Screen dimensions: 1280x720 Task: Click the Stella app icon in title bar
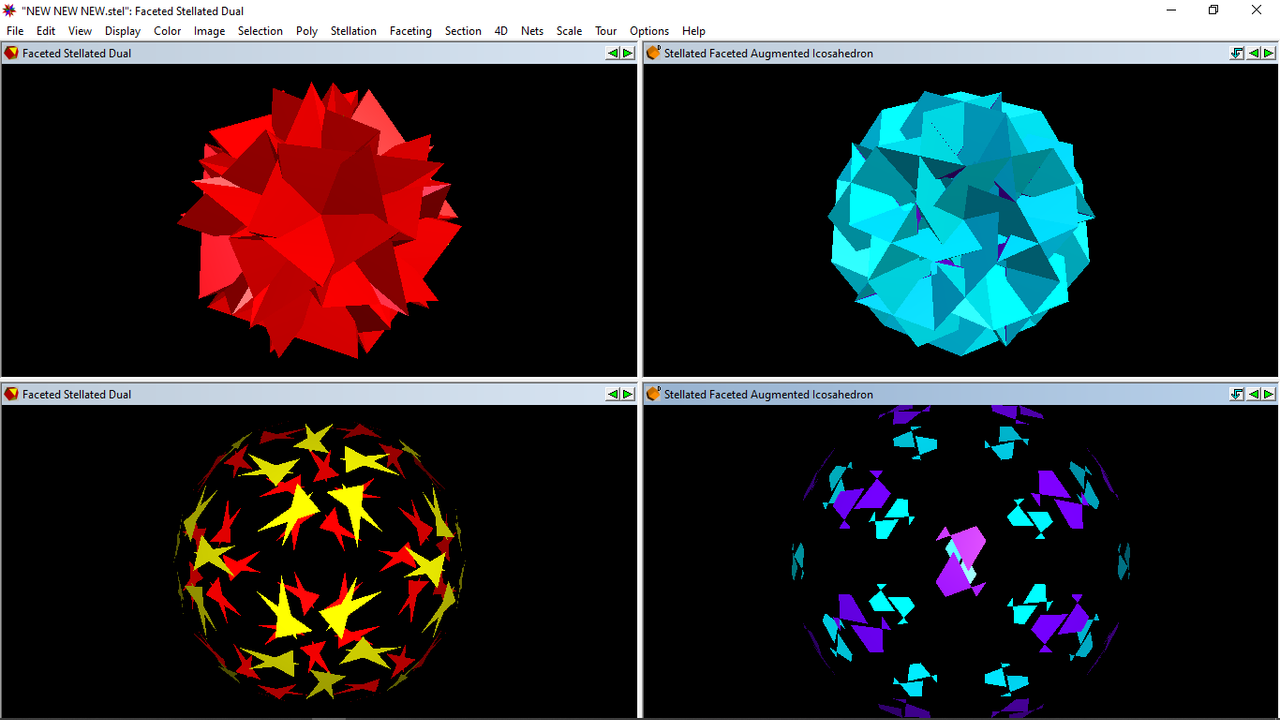(x=10, y=10)
